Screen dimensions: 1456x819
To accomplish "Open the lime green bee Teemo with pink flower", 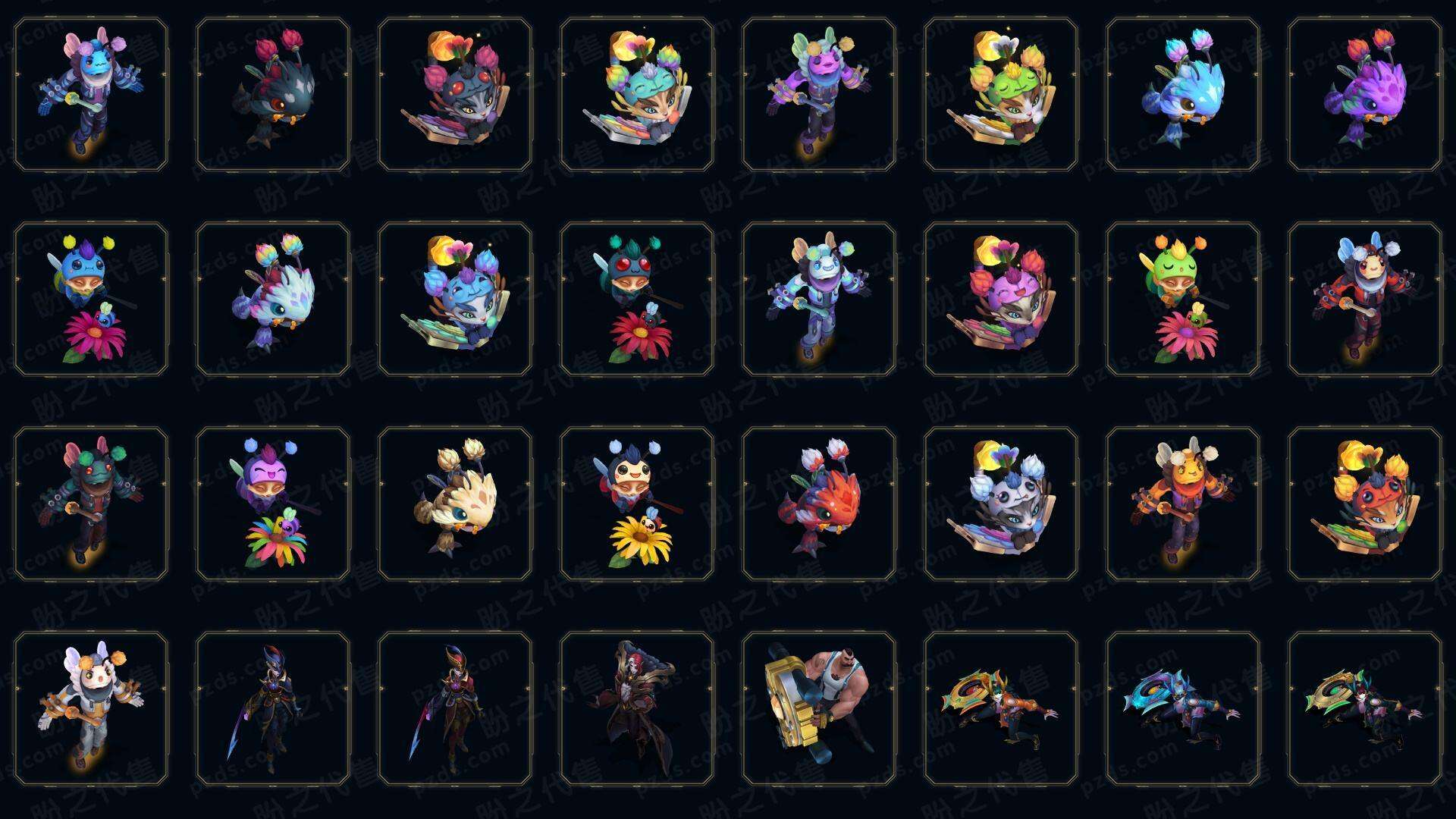I will pos(1183,299).
